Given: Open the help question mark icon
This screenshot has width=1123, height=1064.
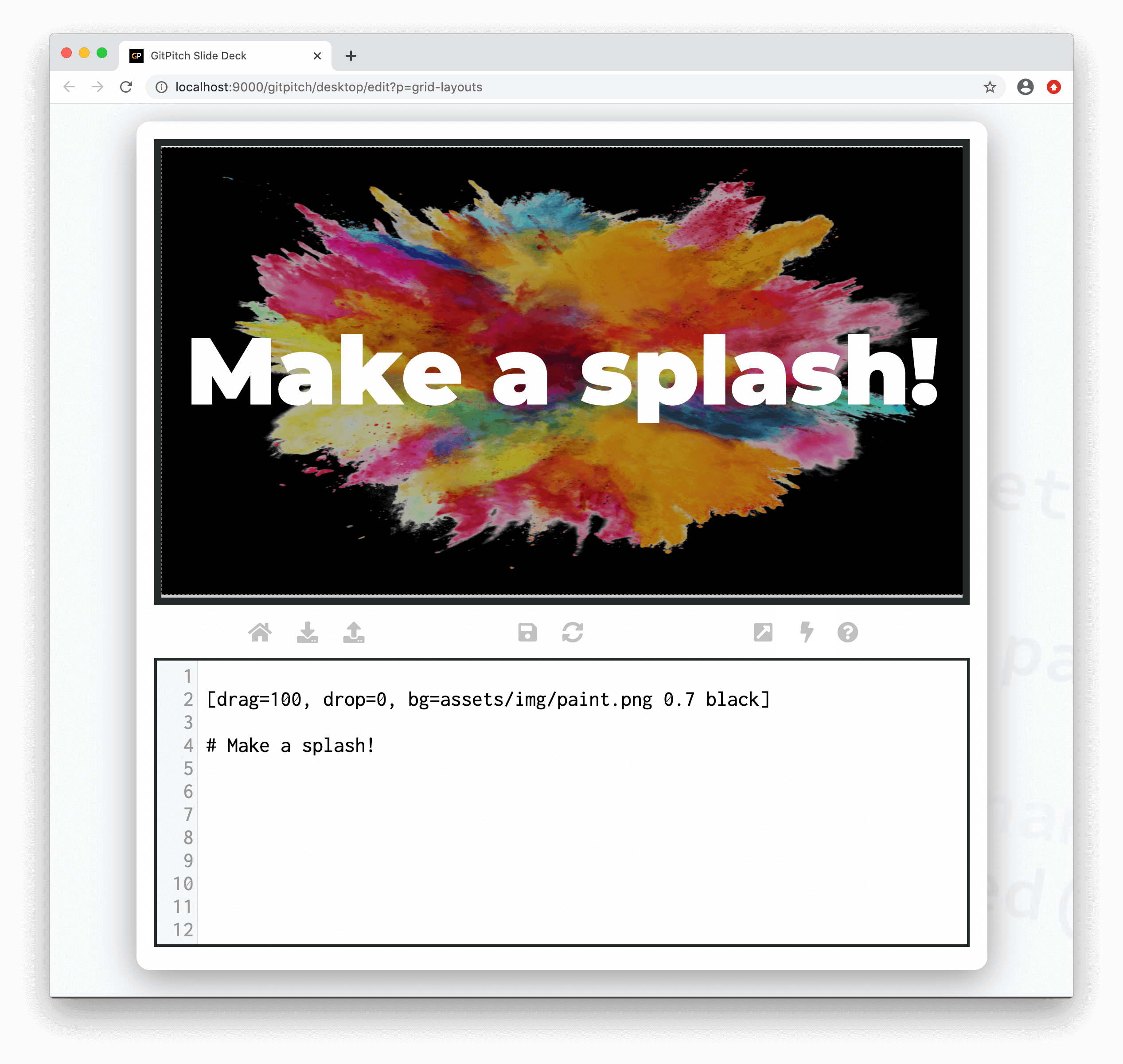Looking at the screenshot, I should click(x=847, y=632).
